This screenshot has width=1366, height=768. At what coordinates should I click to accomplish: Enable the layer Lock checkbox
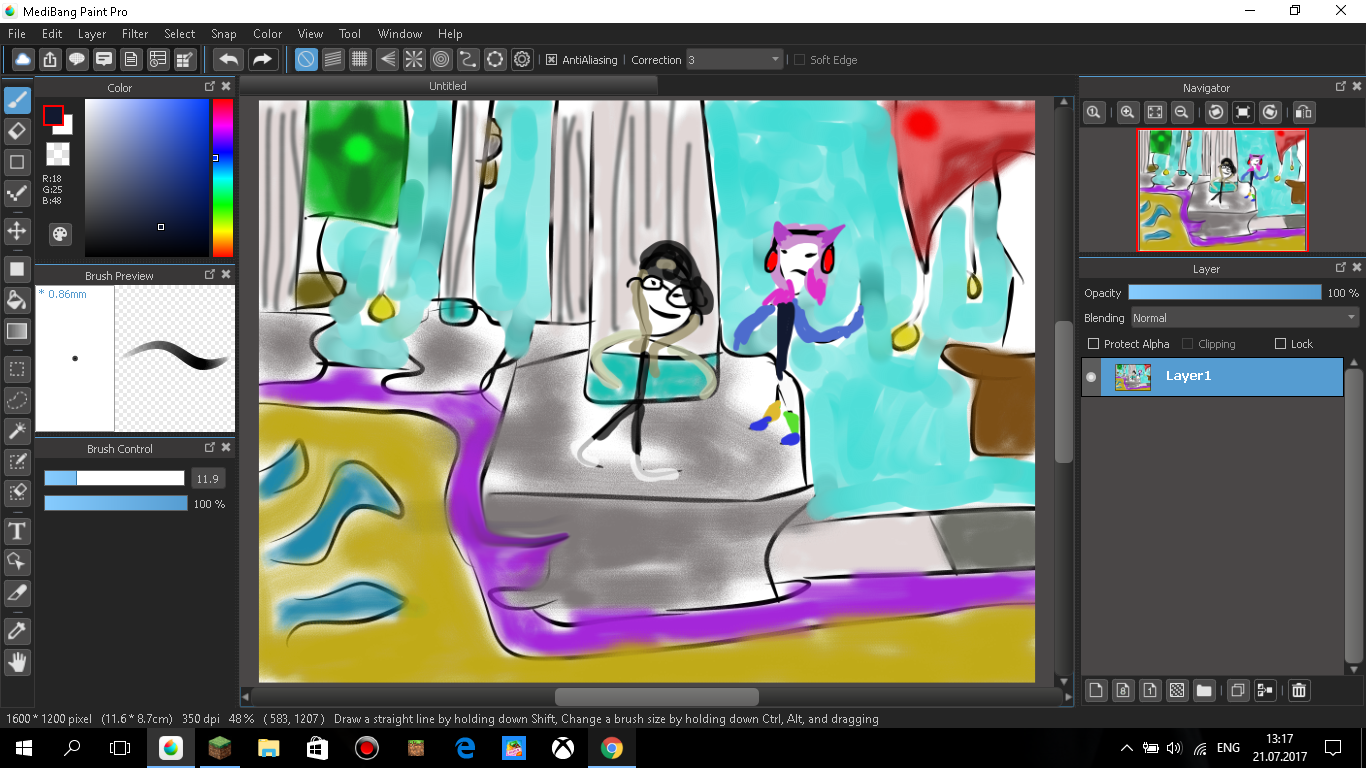1280,344
